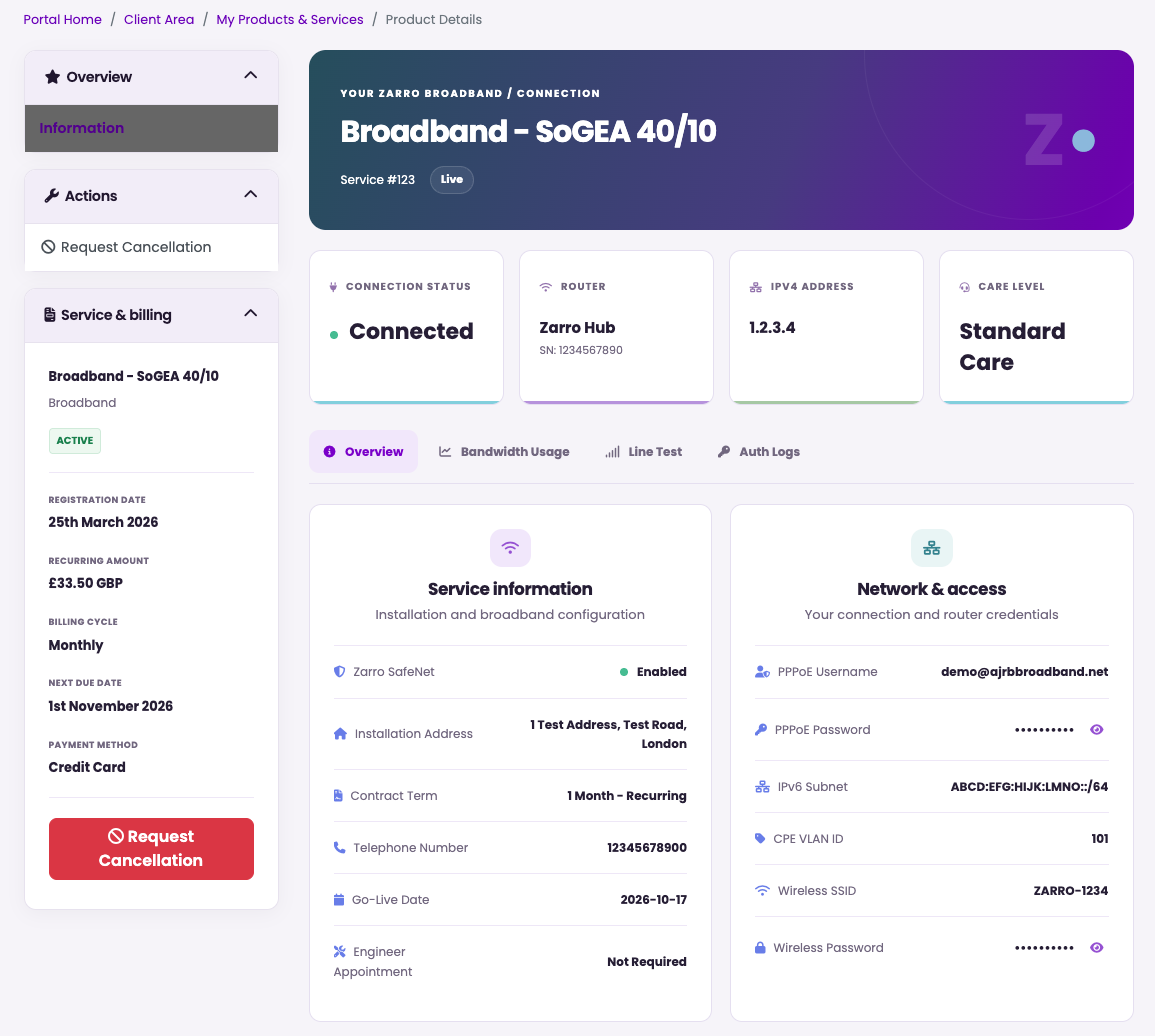Click the star icon beside Overview

pos(52,77)
